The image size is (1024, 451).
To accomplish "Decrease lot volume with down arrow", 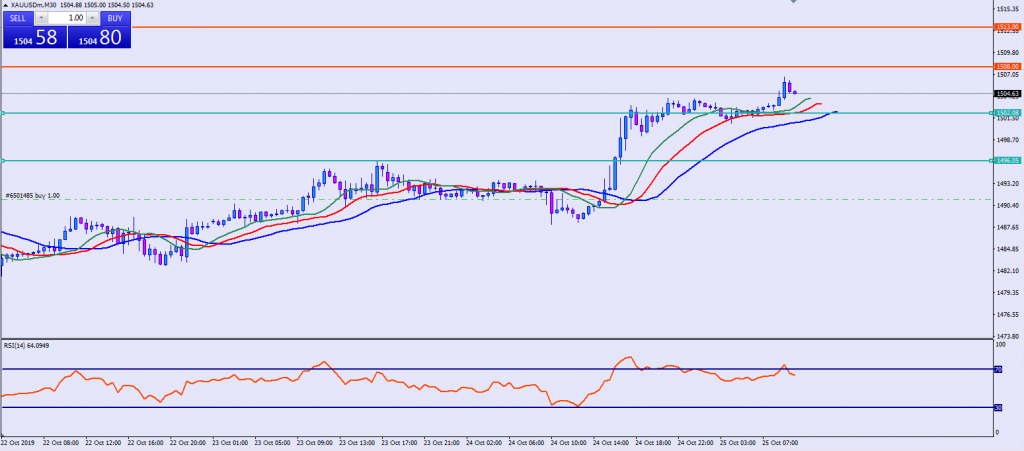I will click(40, 18).
